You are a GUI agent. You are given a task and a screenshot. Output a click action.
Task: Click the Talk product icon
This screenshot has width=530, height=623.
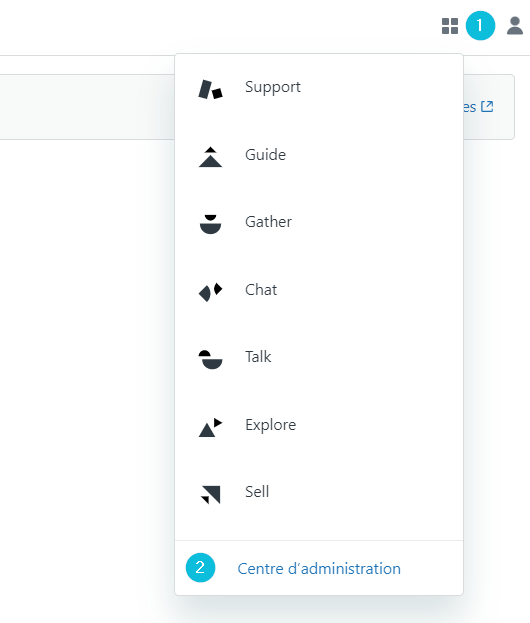[211, 360]
